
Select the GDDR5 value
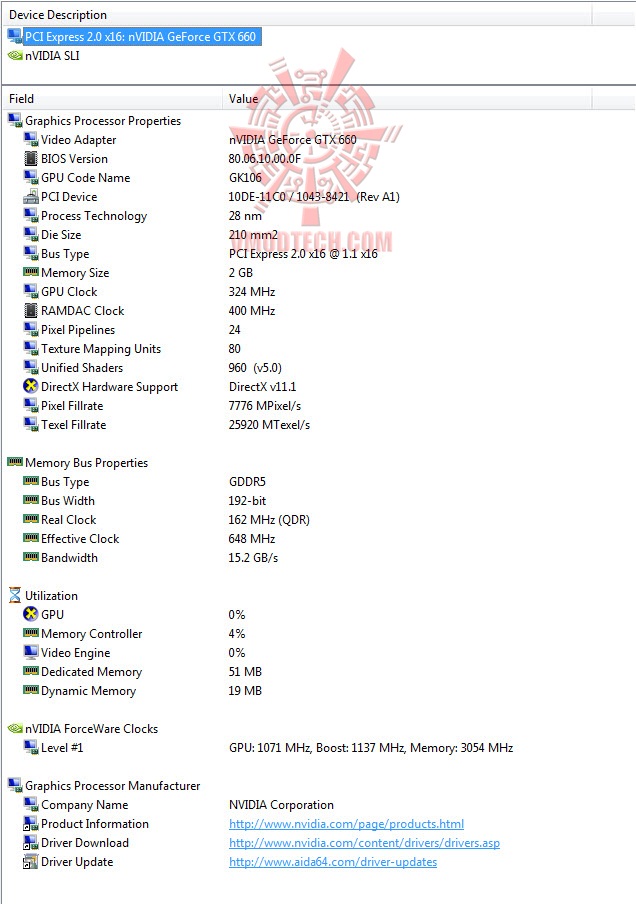click(247, 482)
